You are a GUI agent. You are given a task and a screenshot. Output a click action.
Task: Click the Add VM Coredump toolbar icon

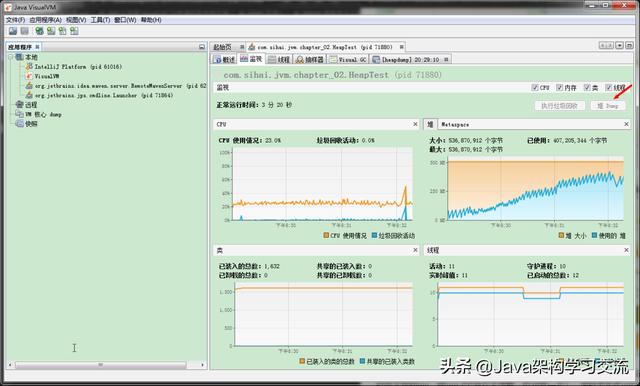coord(62,31)
